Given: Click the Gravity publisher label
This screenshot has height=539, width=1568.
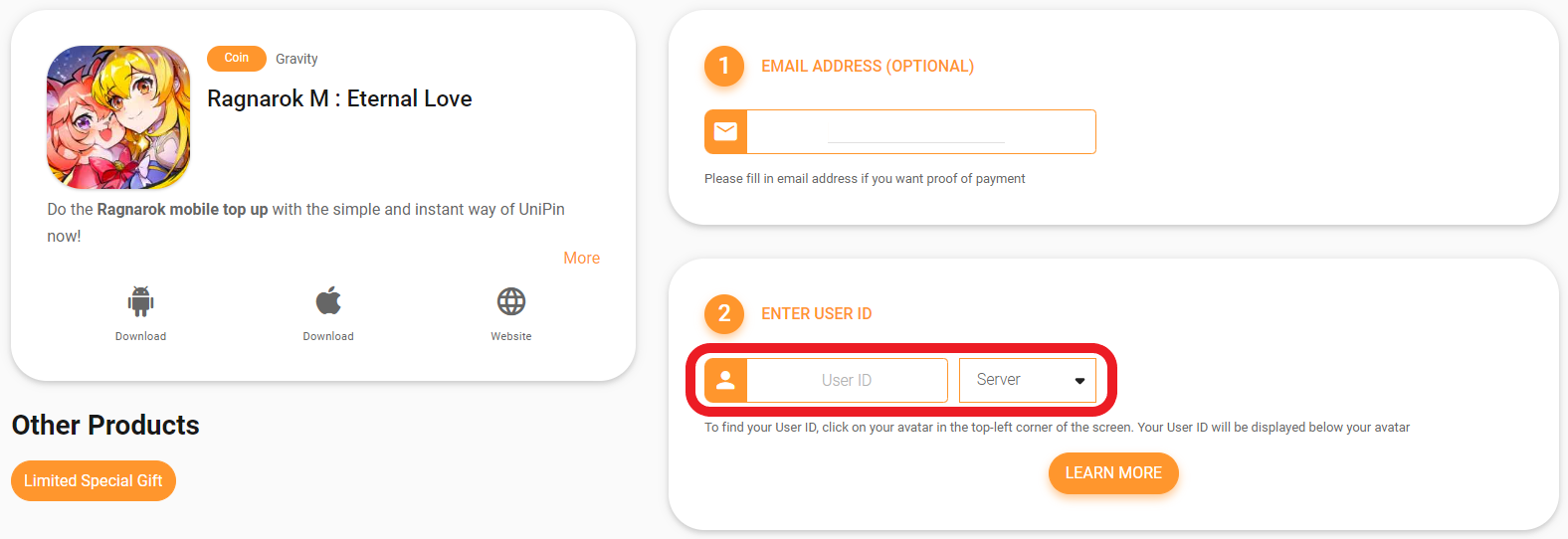Looking at the screenshot, I should (x=296, y=59).
